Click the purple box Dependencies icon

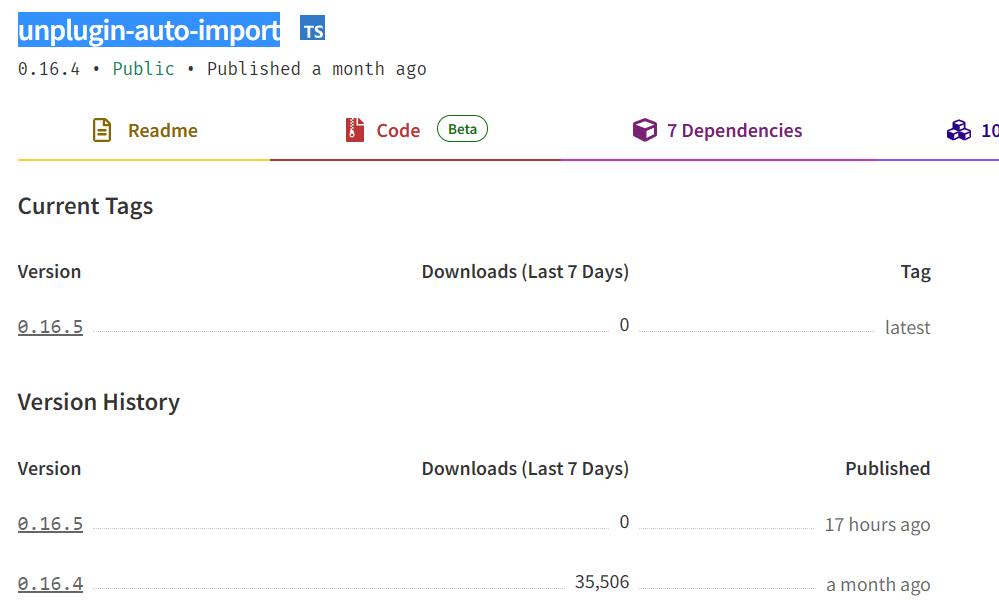644,130
